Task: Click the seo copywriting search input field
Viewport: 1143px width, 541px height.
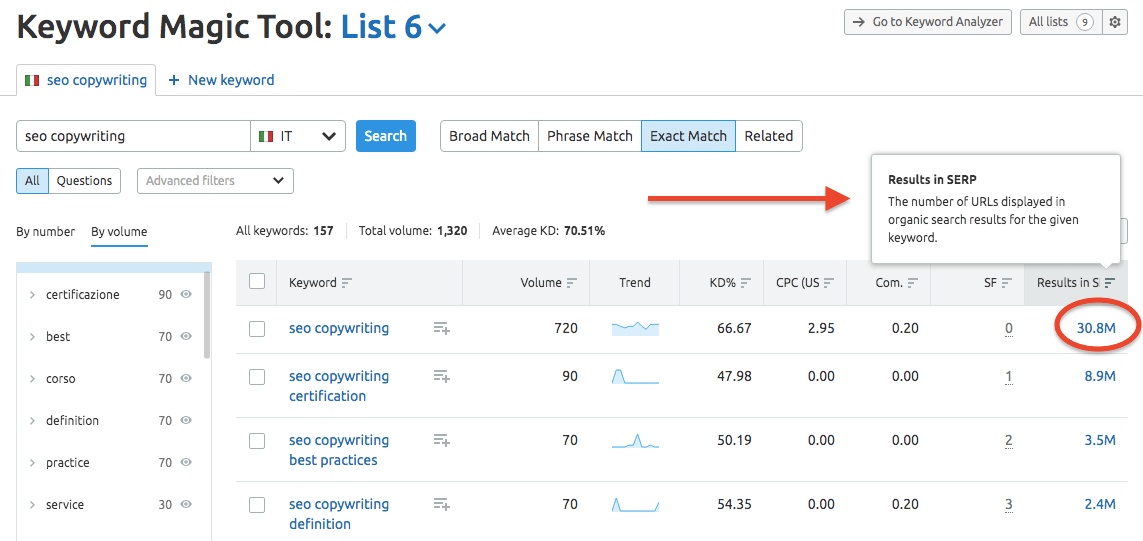Action: coord(133,136)
